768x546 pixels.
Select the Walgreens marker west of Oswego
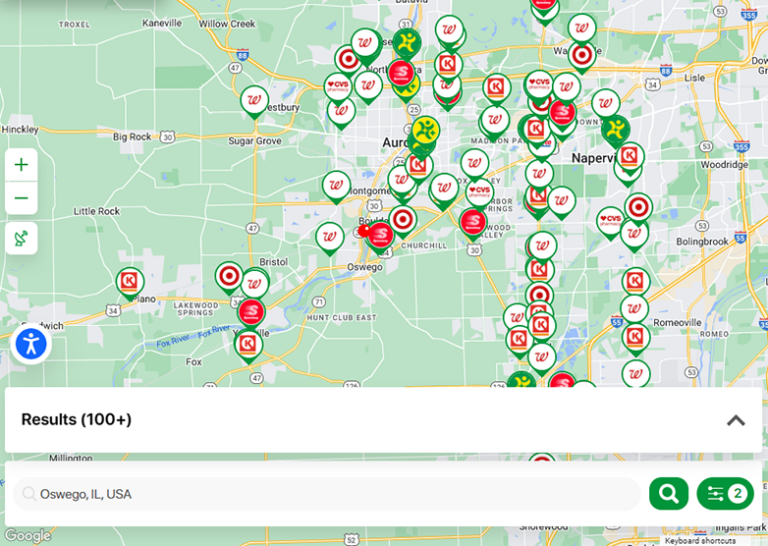pyautogui.click(x=329, y=237)
